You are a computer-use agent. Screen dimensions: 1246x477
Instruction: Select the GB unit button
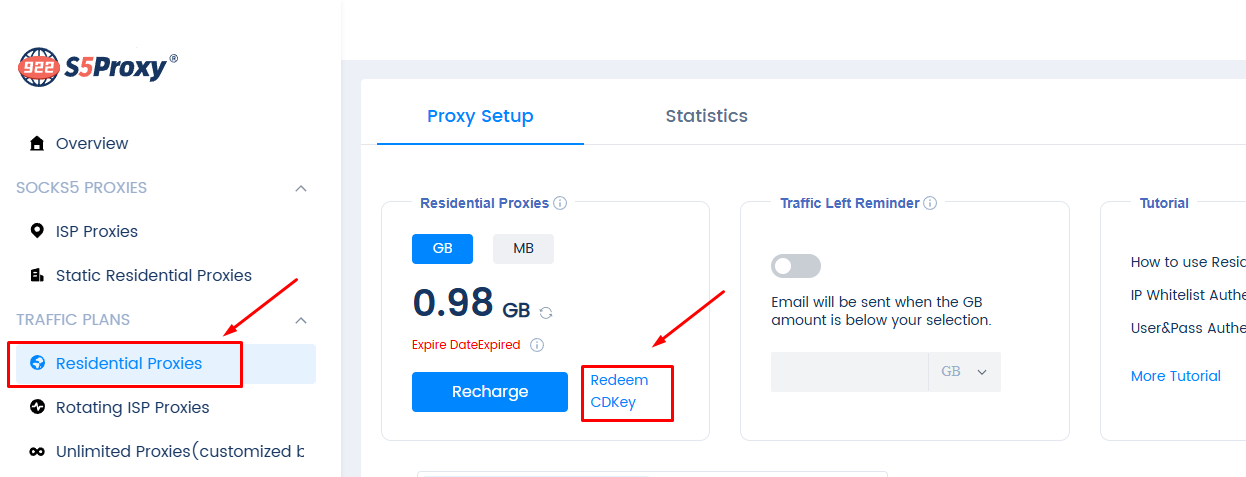442,249
